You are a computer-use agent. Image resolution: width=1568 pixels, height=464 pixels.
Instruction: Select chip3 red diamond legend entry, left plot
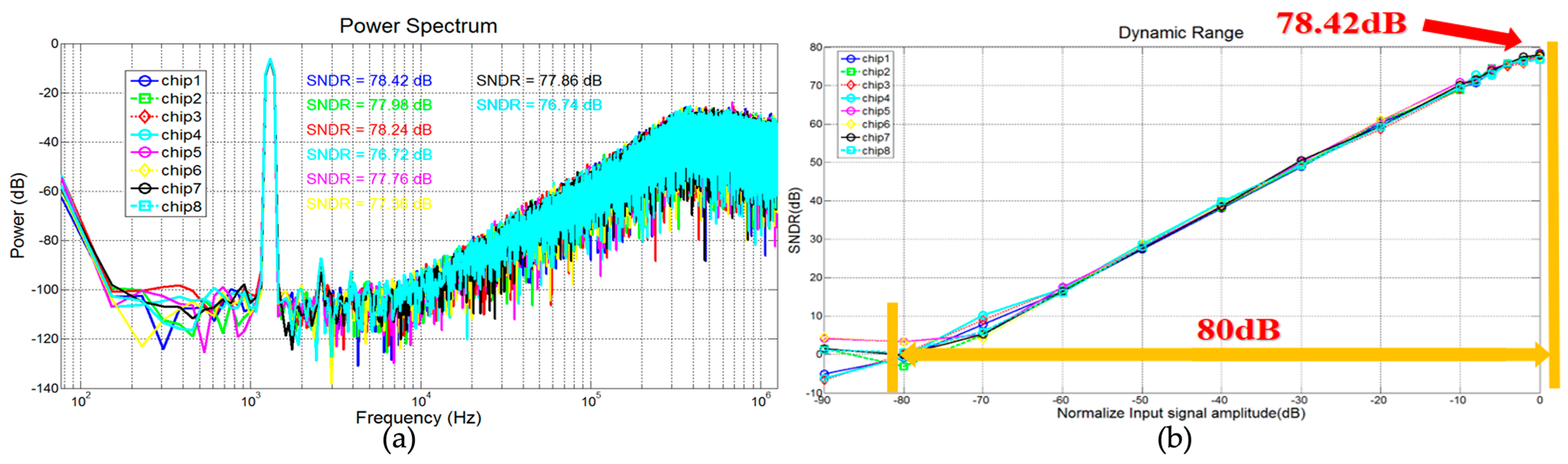(145, 116)
